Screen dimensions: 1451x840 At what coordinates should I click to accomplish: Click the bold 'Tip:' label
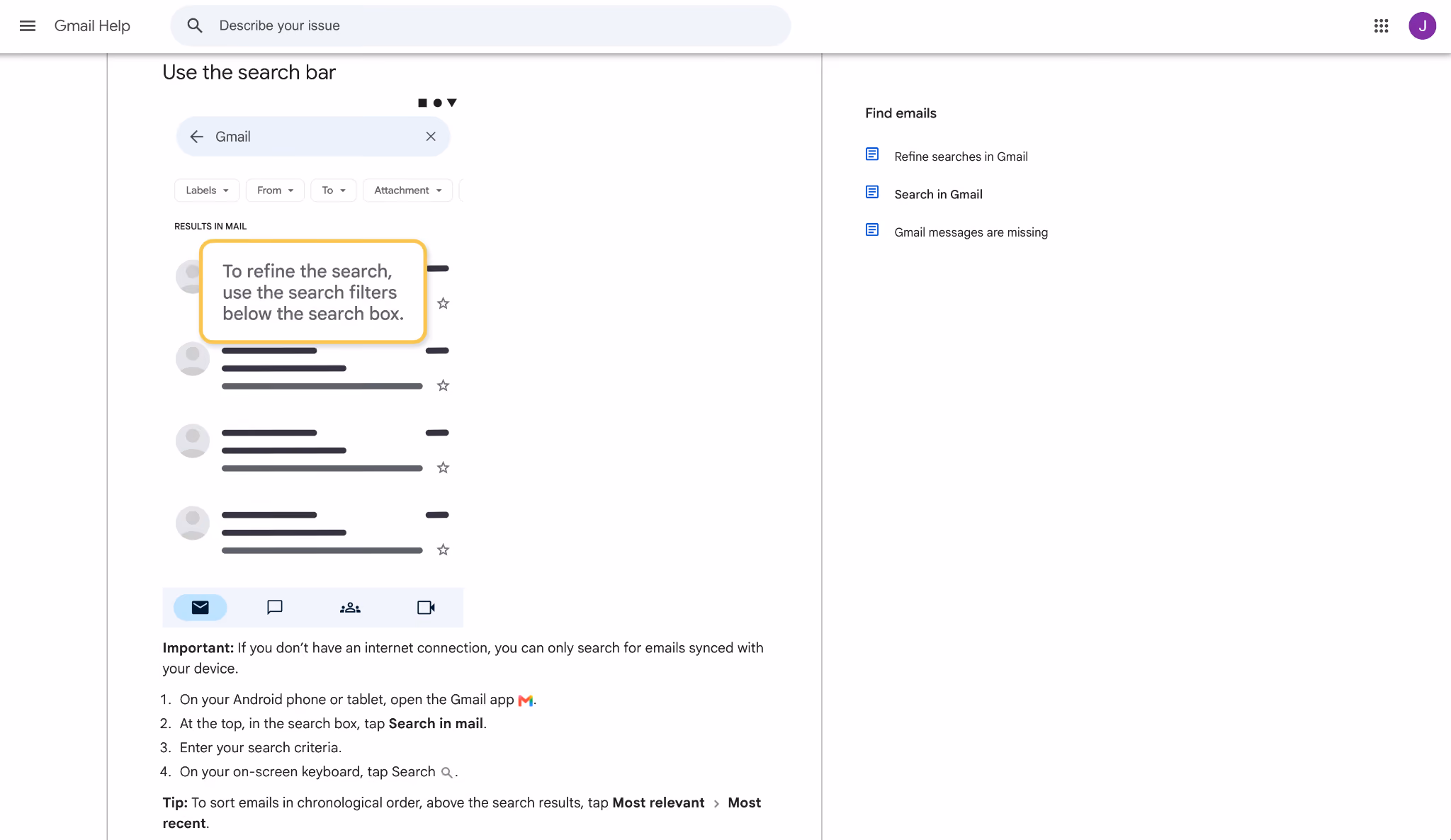pos(175,803)
